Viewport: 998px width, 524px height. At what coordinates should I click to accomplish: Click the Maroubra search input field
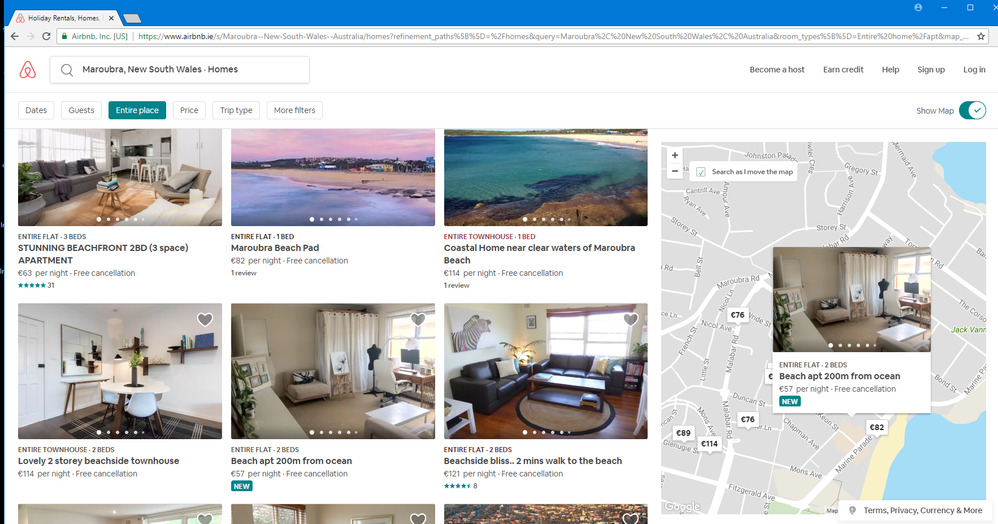[x=180, y=69]
